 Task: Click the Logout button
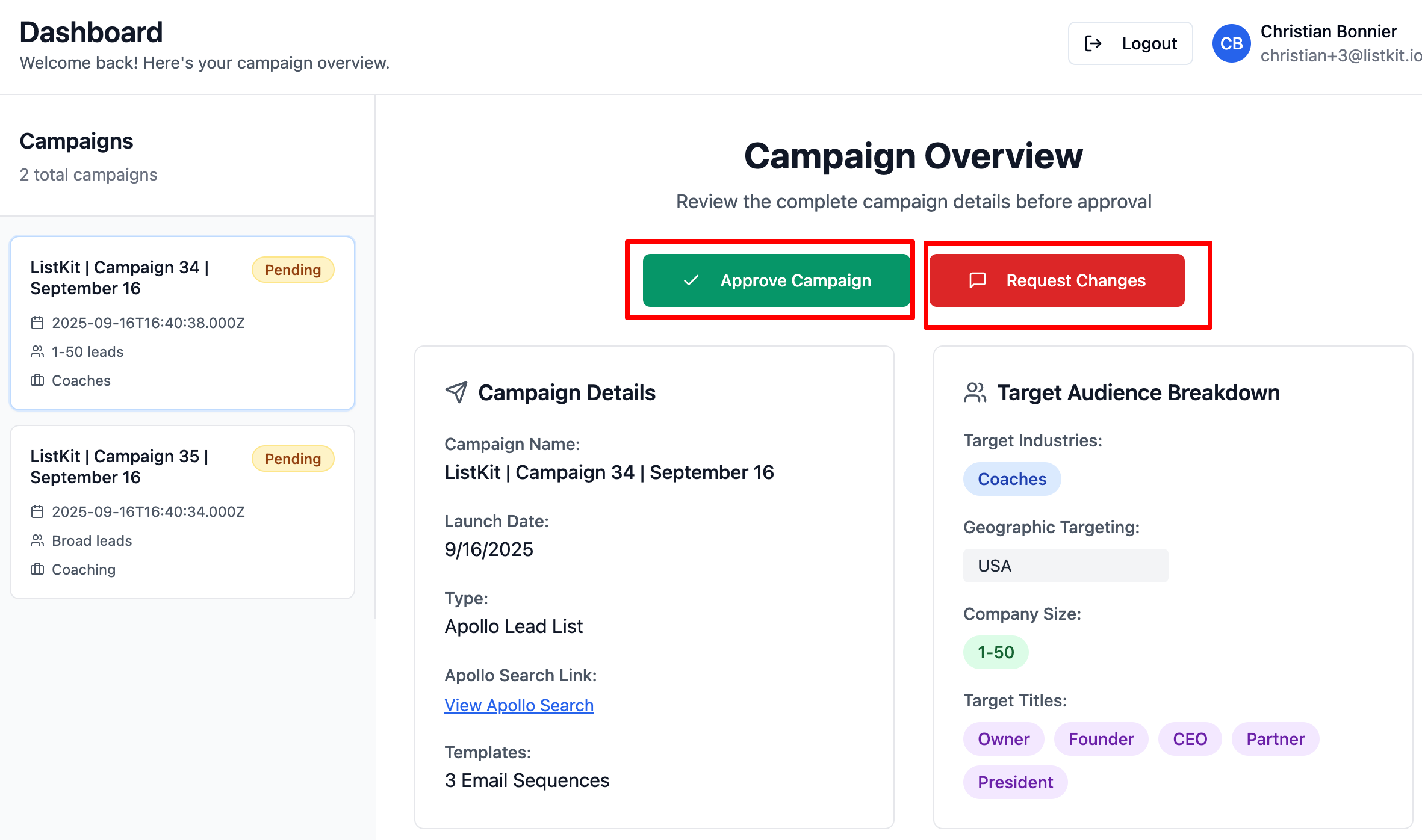click(x=1130, y=43)
